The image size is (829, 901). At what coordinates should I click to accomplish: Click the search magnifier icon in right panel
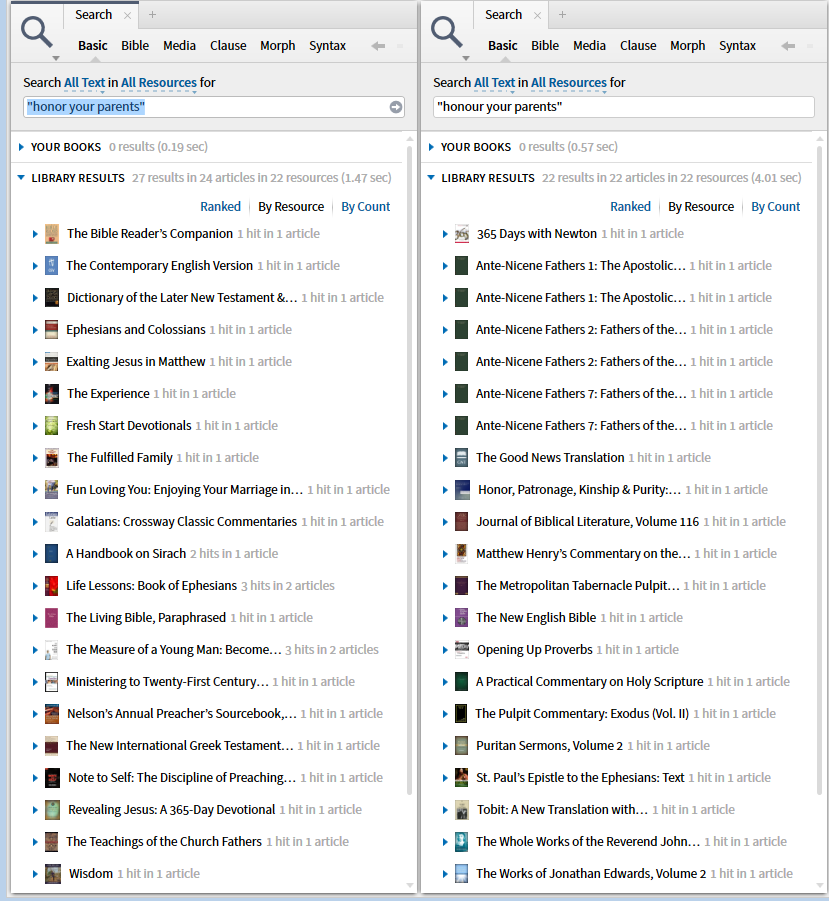[447, 32]
